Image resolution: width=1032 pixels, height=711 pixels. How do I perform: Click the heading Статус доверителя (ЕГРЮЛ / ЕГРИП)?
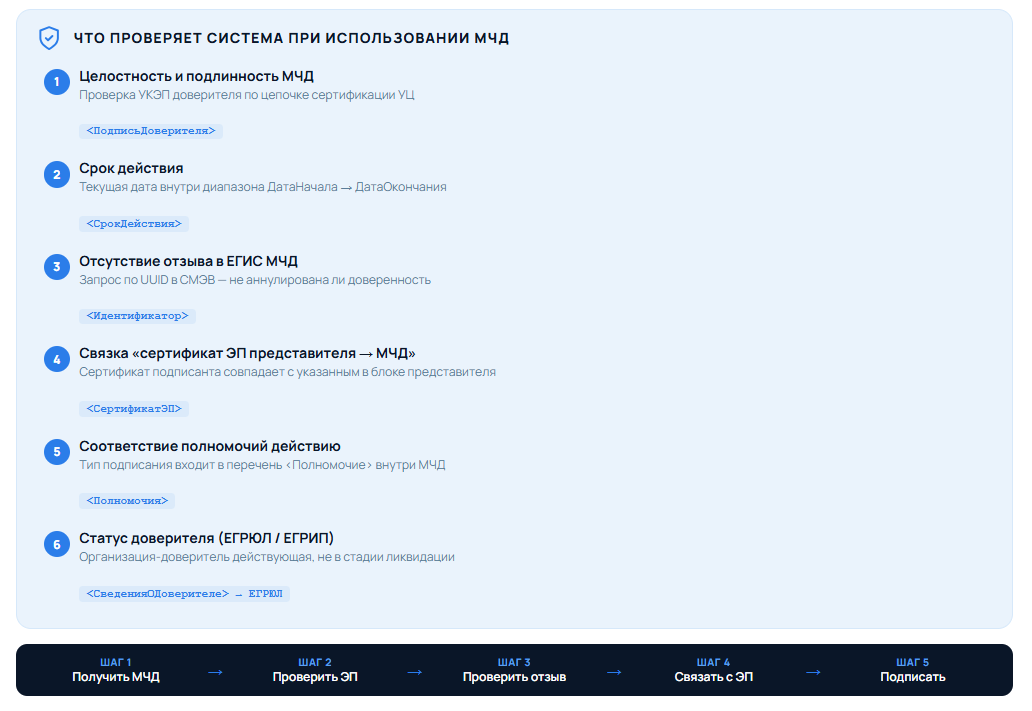206,539
